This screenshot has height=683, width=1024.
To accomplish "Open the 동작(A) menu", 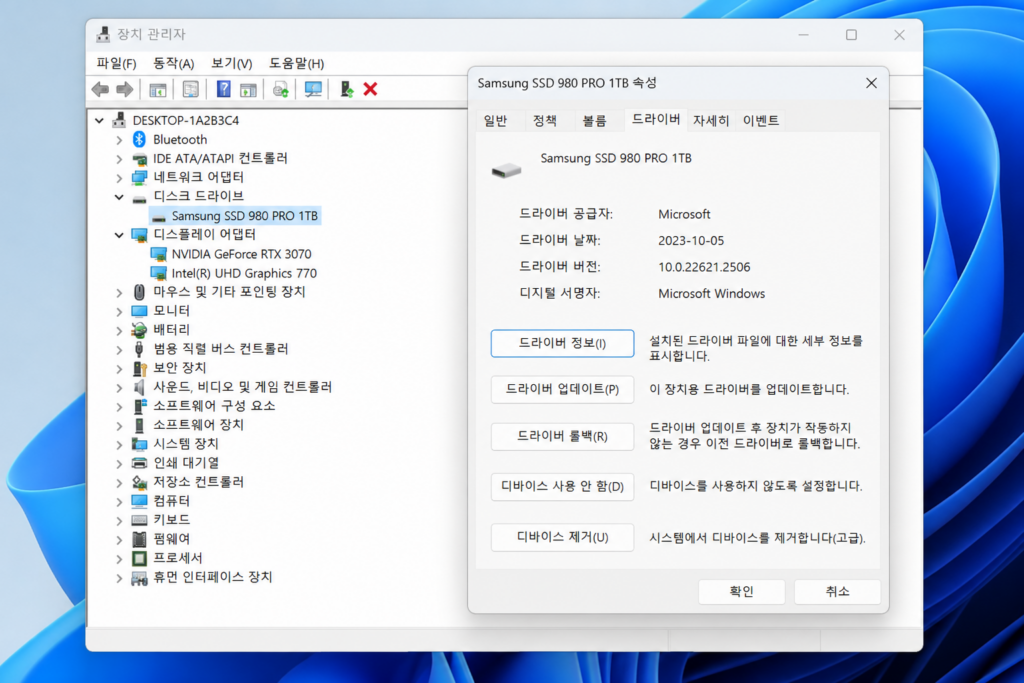I will (x=173, y=63).
